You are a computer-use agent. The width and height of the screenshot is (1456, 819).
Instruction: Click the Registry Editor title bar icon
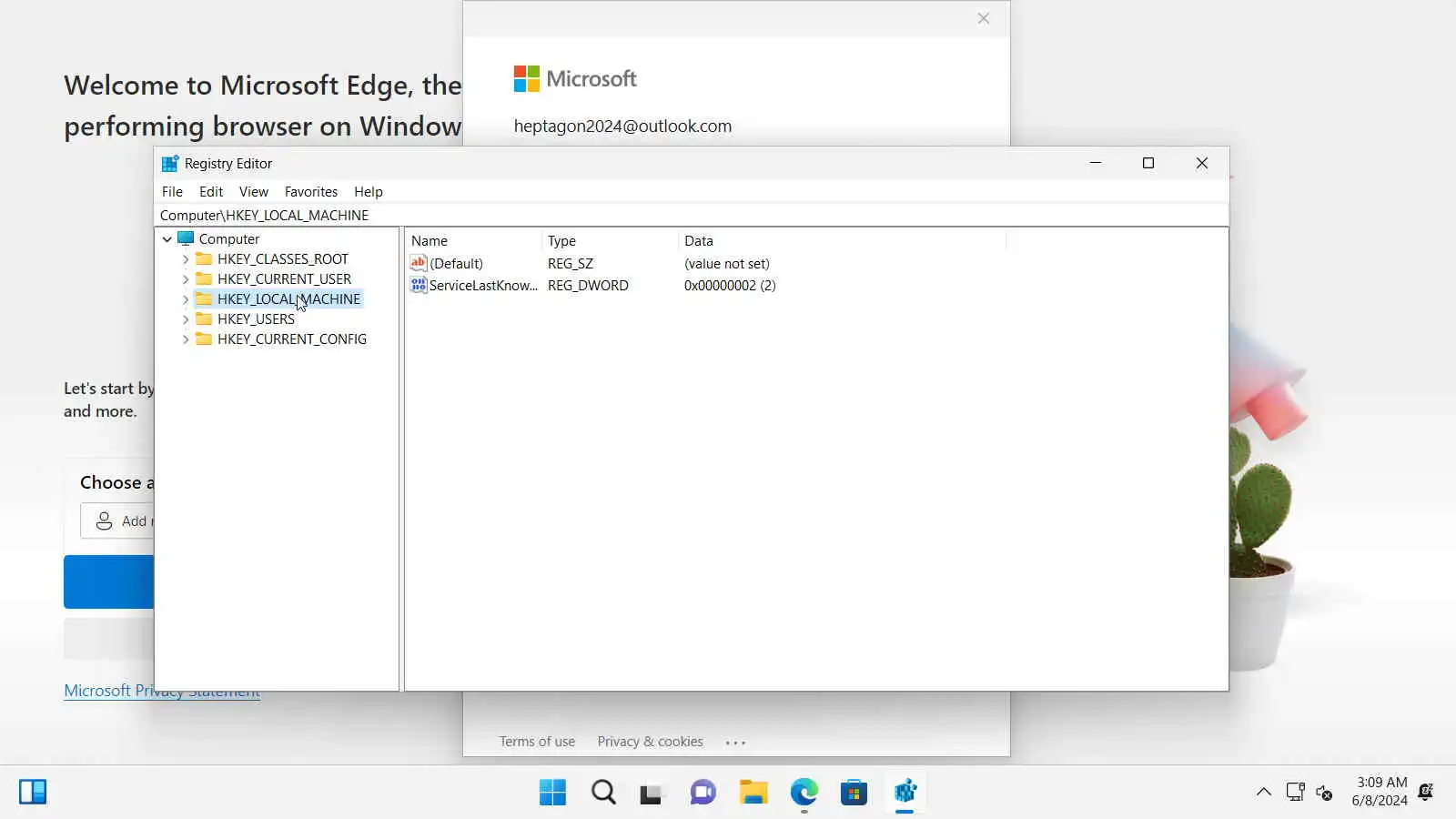point(169,164)
